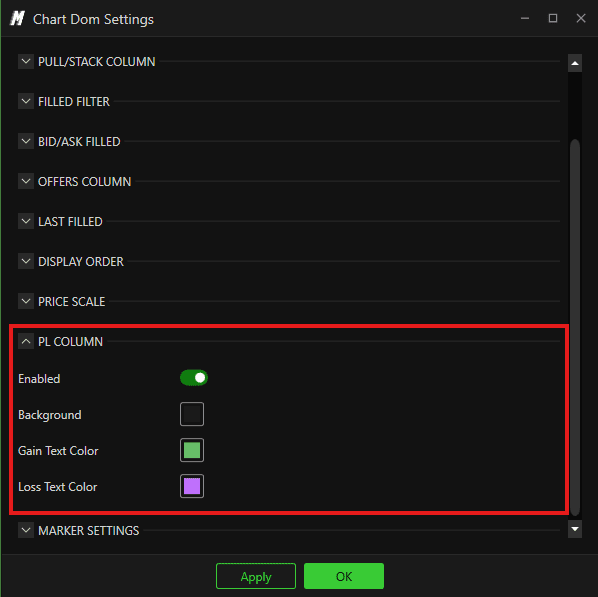Toggle the PL Column Enabled switch
Screen dimensions: 598x597
194,378
